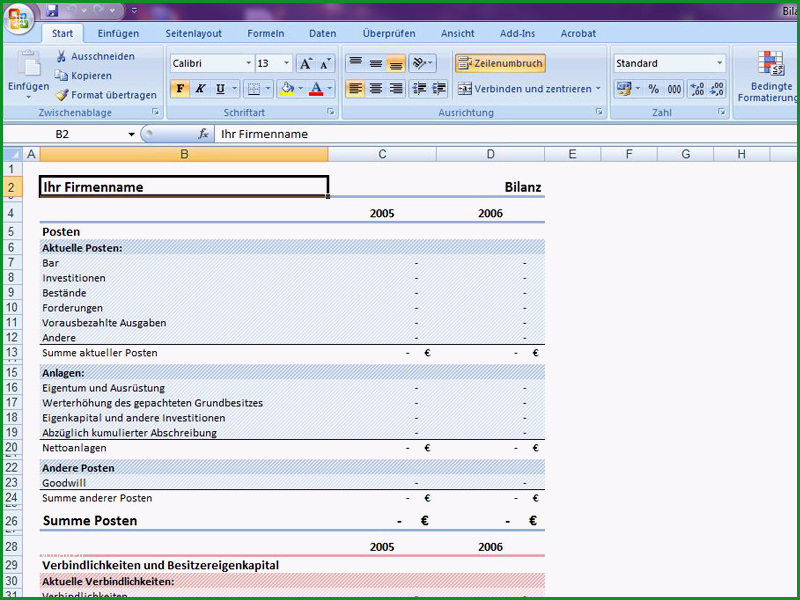Copy selection with Kopieren
Screen dimensions: 800x600
(x=83, y=76)
